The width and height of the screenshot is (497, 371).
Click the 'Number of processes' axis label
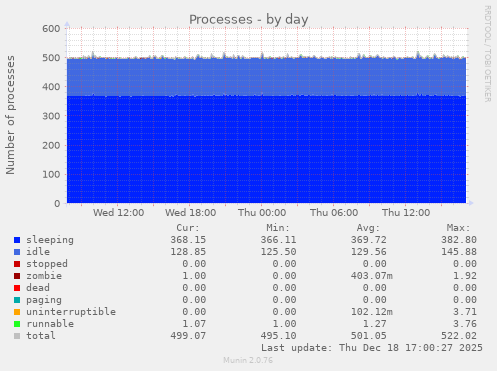(x=10, y=115)
